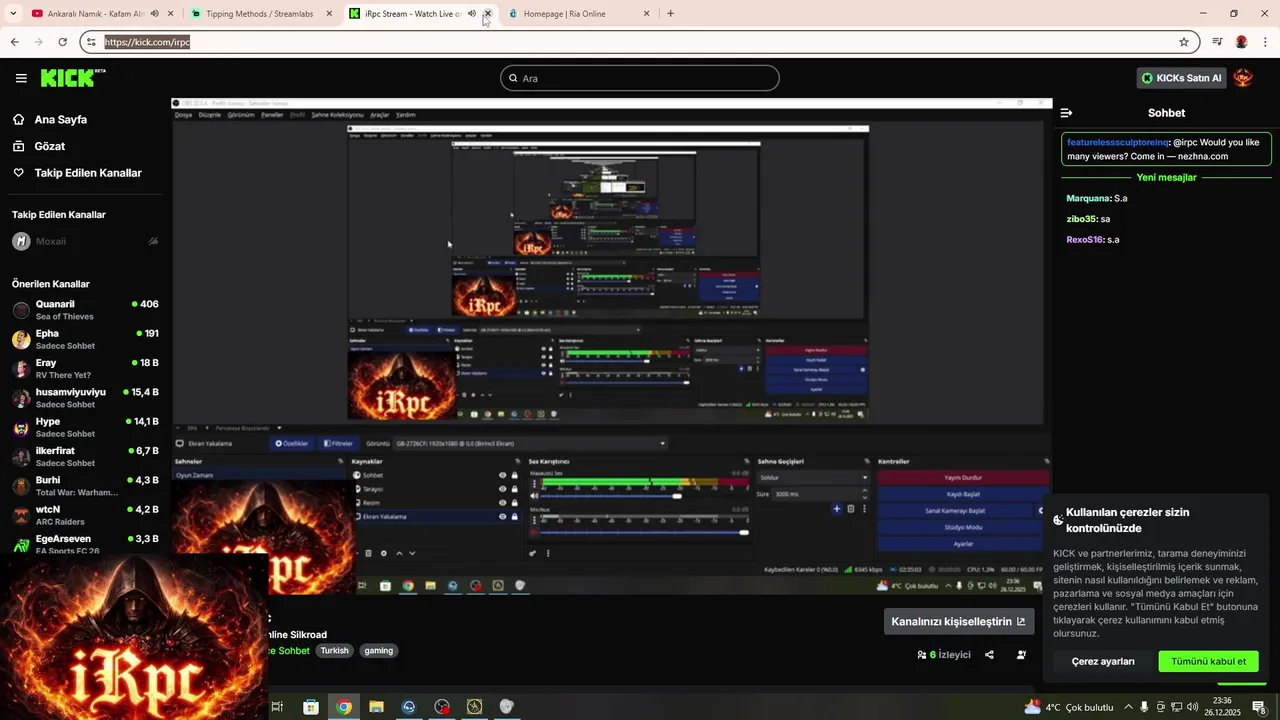
Task: Open Chrome media controls icon
Action: pyautogui.click(x=1217, y=42)
